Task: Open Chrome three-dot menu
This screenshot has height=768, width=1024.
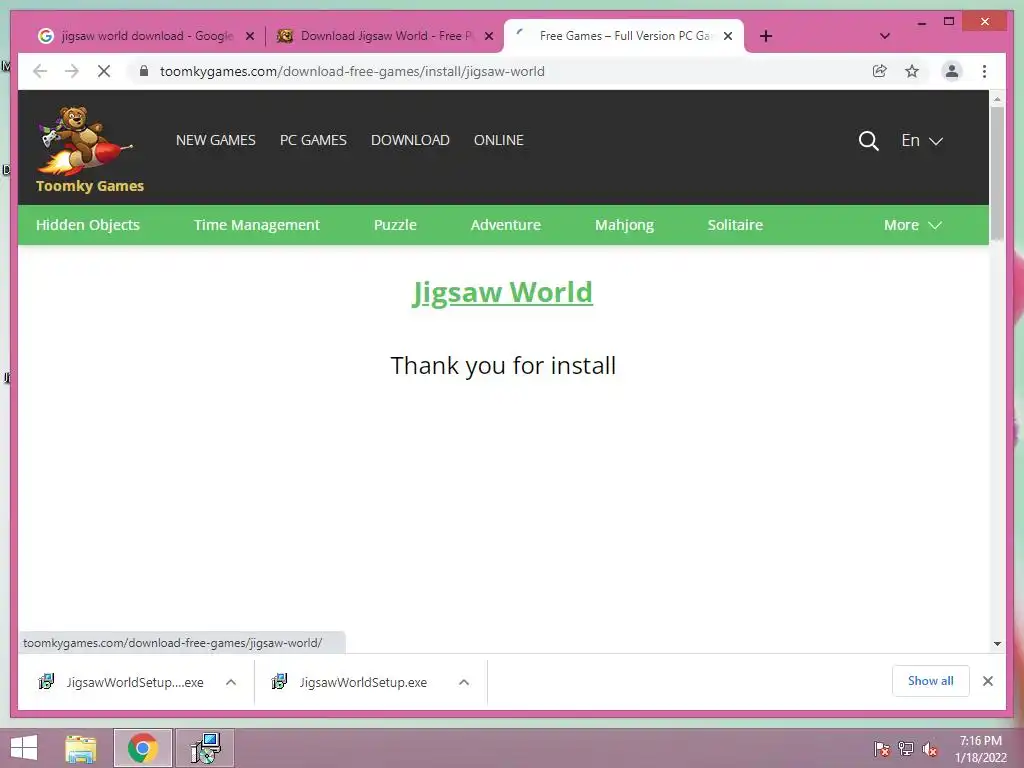Action: pyautogui.click(x=984, y=71)
